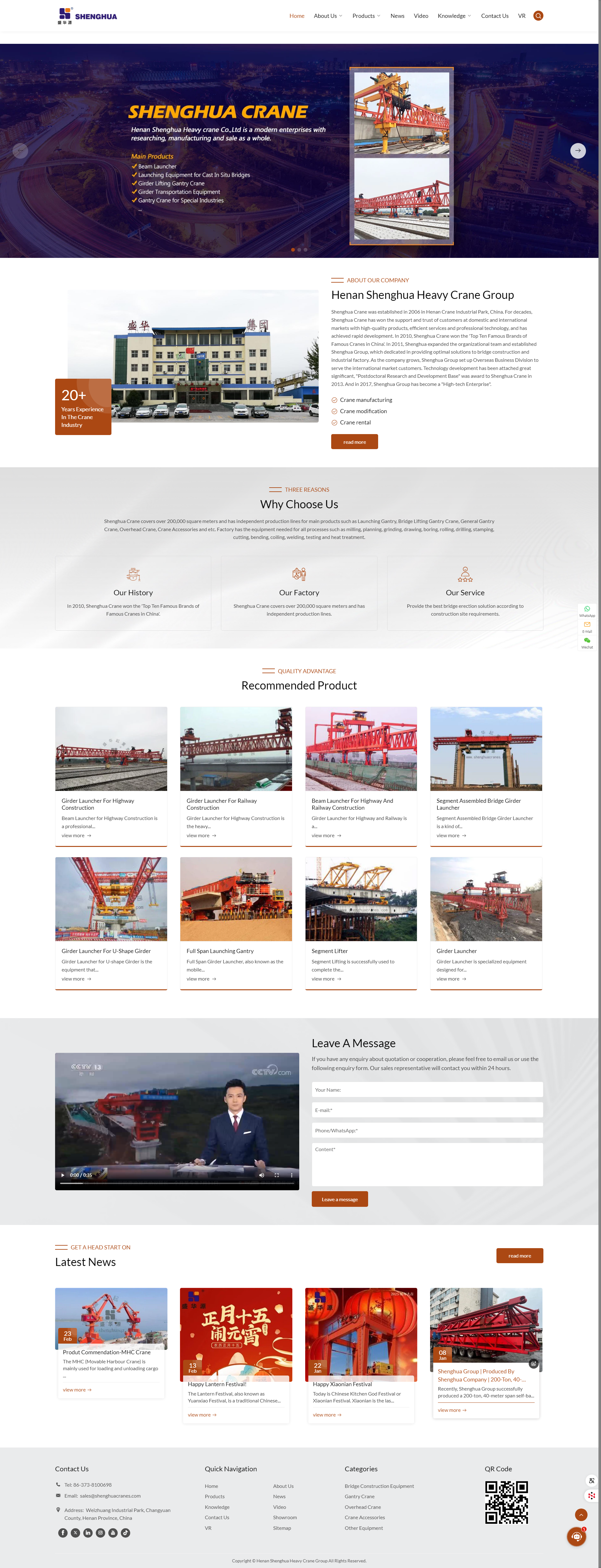Click the back-to-top arrow button
The image size is (601, 1568).
[x=581, y=1514]
